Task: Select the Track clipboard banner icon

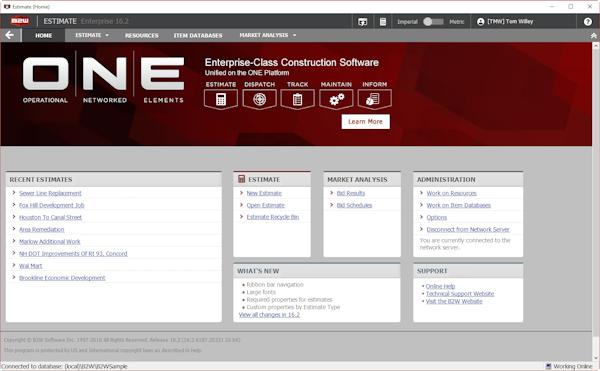Action: [297, 99]
